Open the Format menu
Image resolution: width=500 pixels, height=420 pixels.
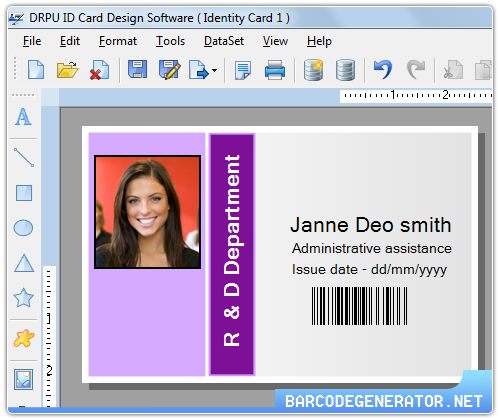[x=118, y=41]
